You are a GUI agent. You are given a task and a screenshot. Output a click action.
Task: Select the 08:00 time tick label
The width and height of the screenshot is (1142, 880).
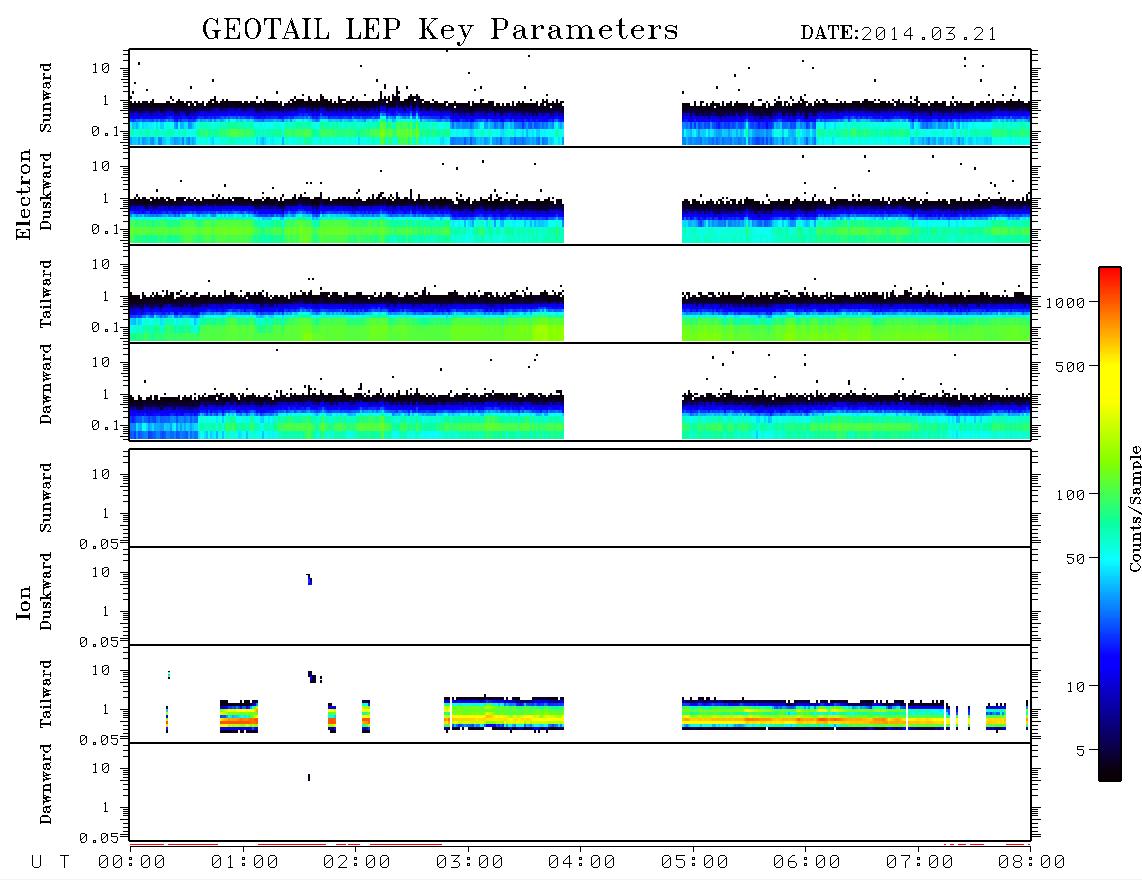tap(1032, 863)
